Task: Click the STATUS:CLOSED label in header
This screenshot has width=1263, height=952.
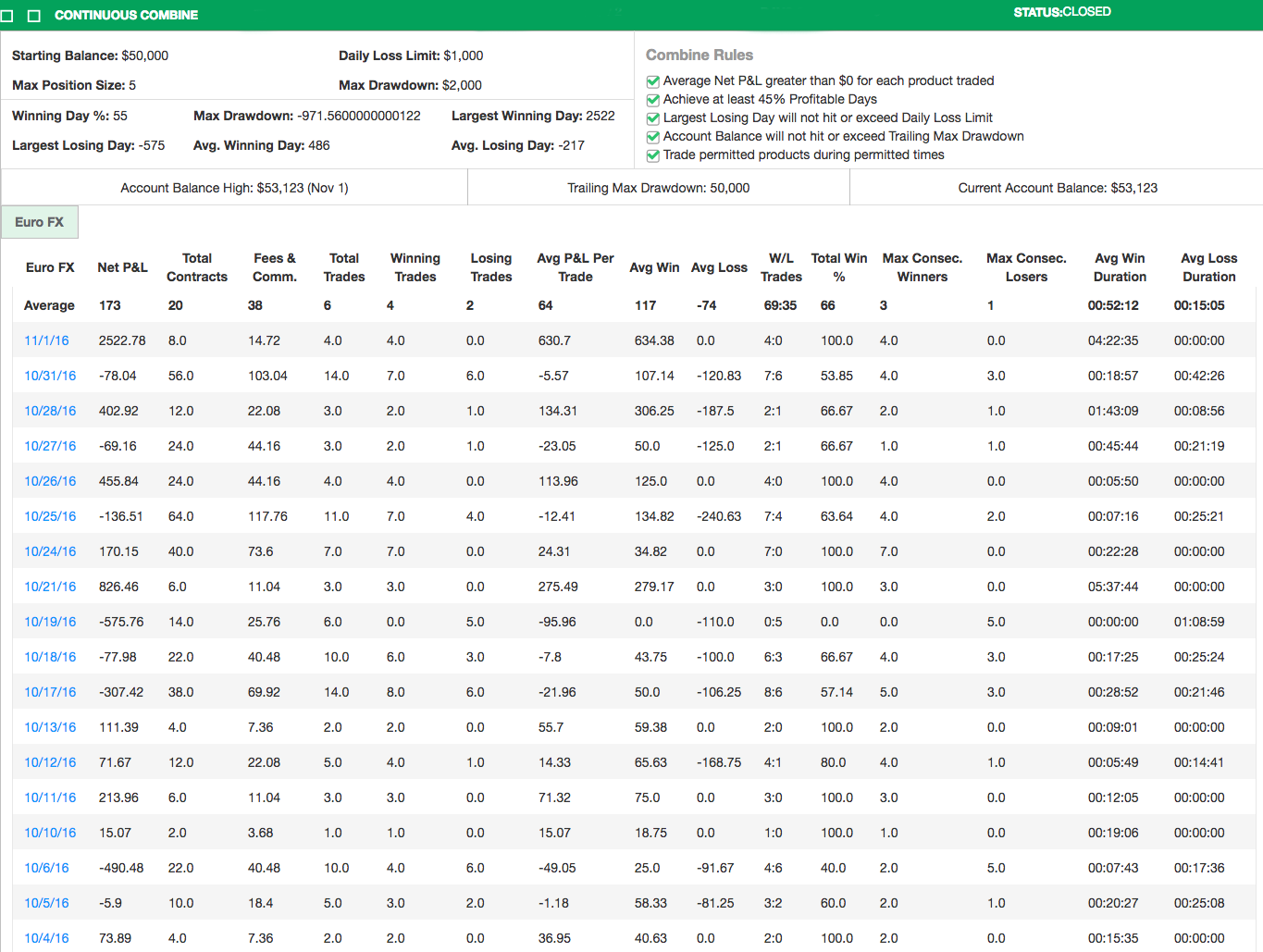Action: click(x=1061, y=12)
